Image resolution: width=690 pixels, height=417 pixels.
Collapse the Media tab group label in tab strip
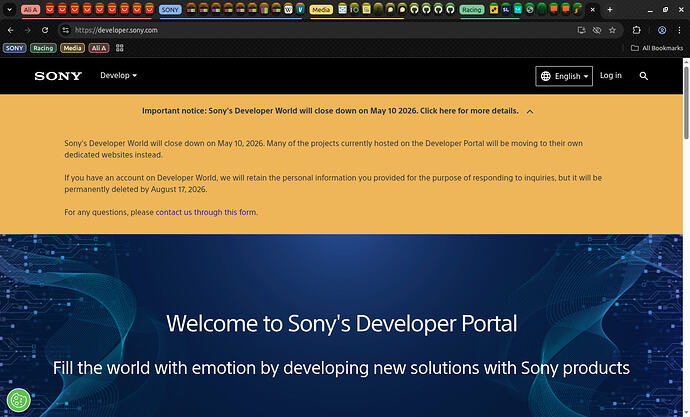[x=321, y=10]
